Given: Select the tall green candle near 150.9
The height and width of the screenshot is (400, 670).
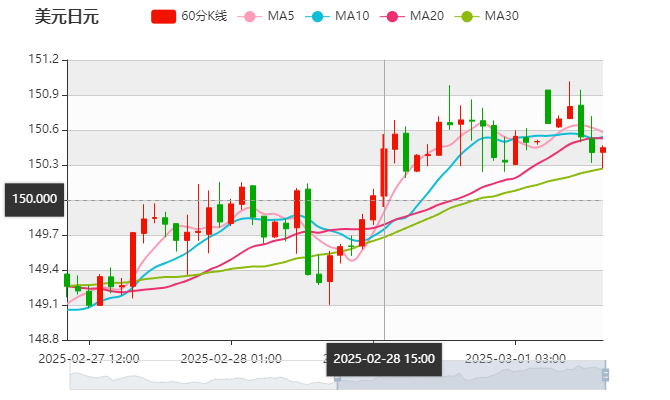Looking at the screenshot, I should 548,106.
